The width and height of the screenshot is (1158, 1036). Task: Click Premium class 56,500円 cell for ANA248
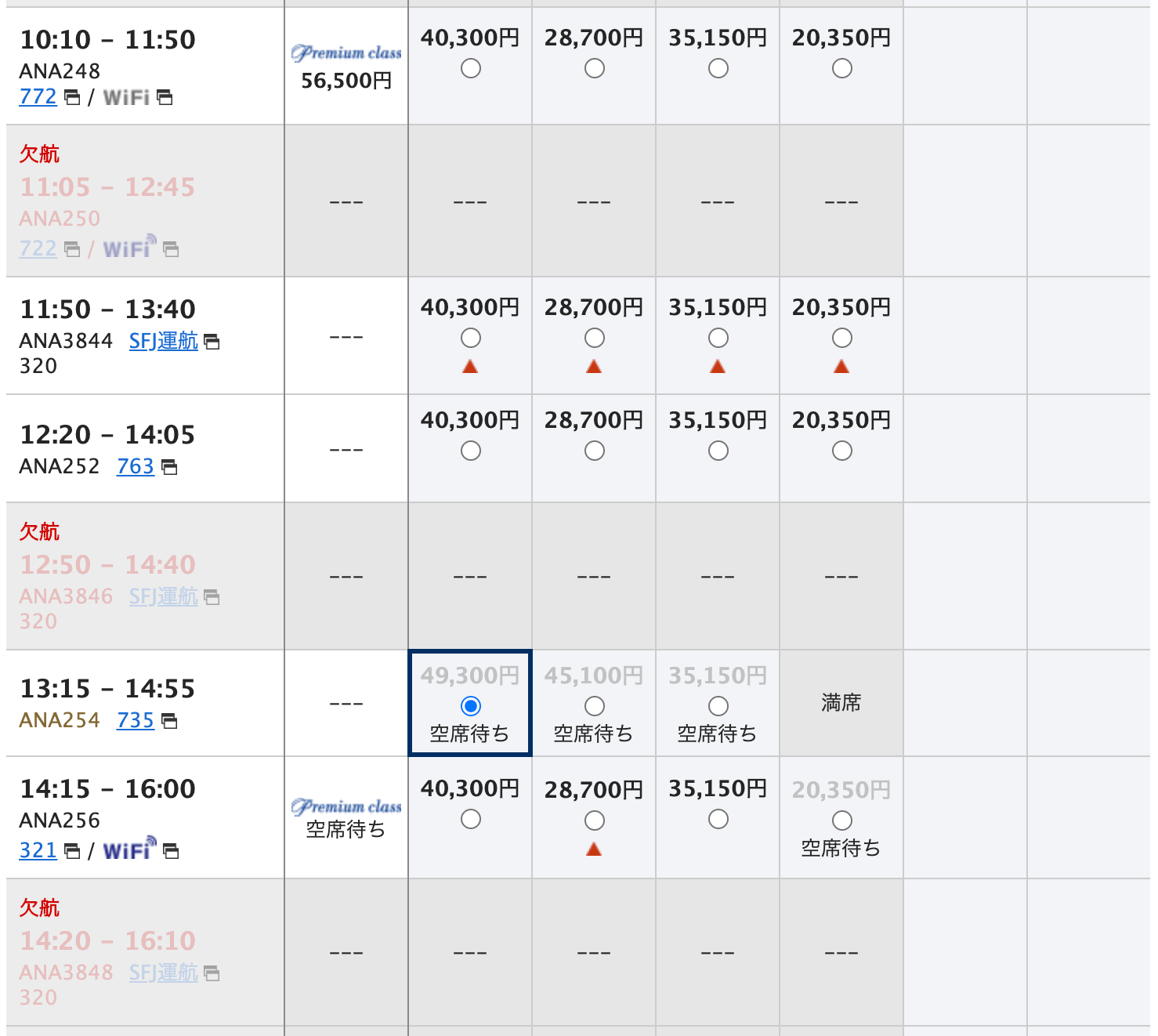pos(346,66)
